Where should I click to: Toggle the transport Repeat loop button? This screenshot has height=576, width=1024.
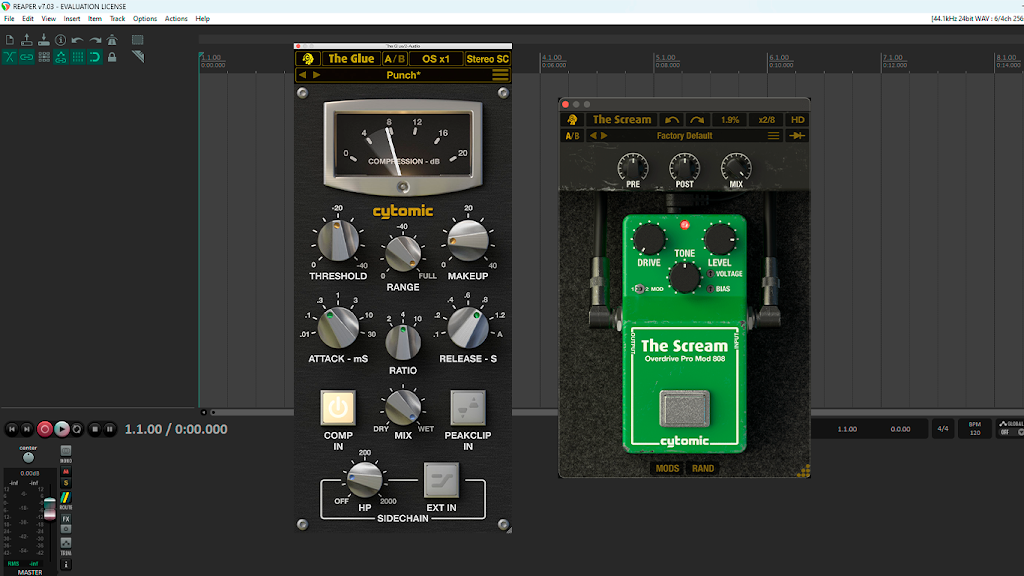(77, 429)
